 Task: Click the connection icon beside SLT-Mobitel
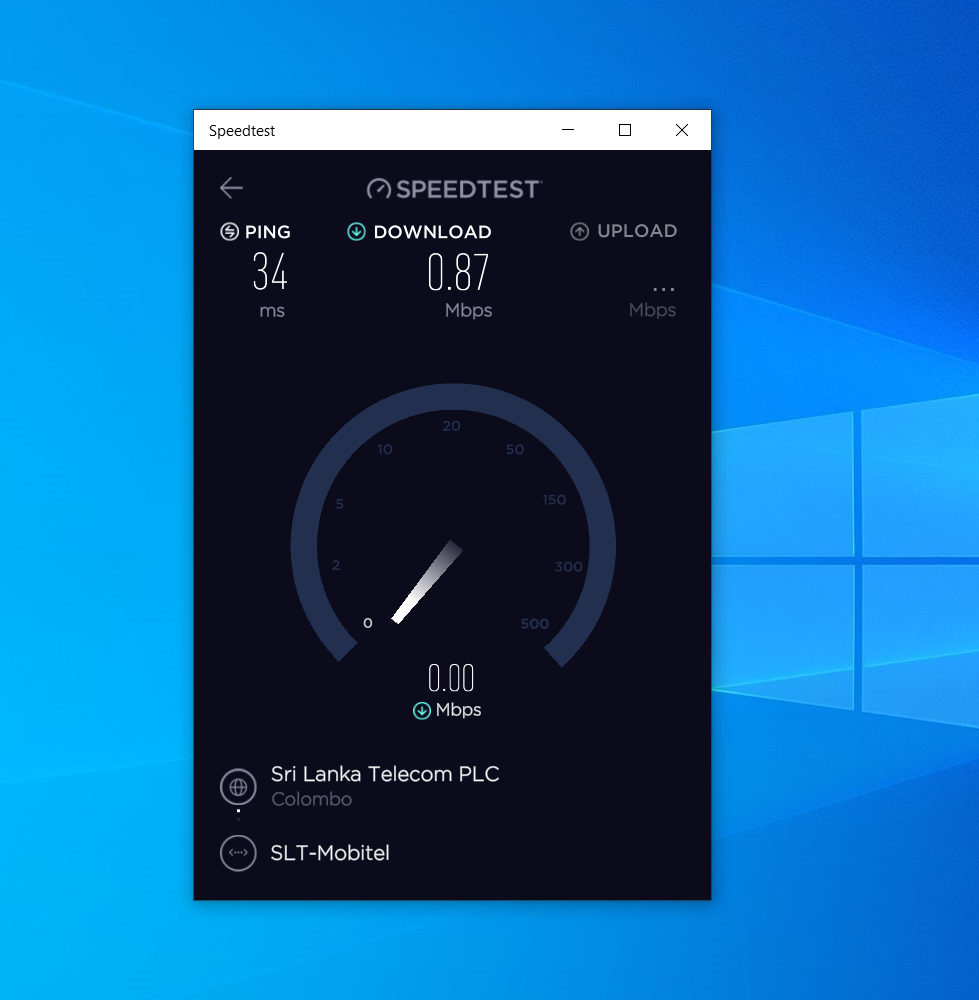[x=239, y=853]
